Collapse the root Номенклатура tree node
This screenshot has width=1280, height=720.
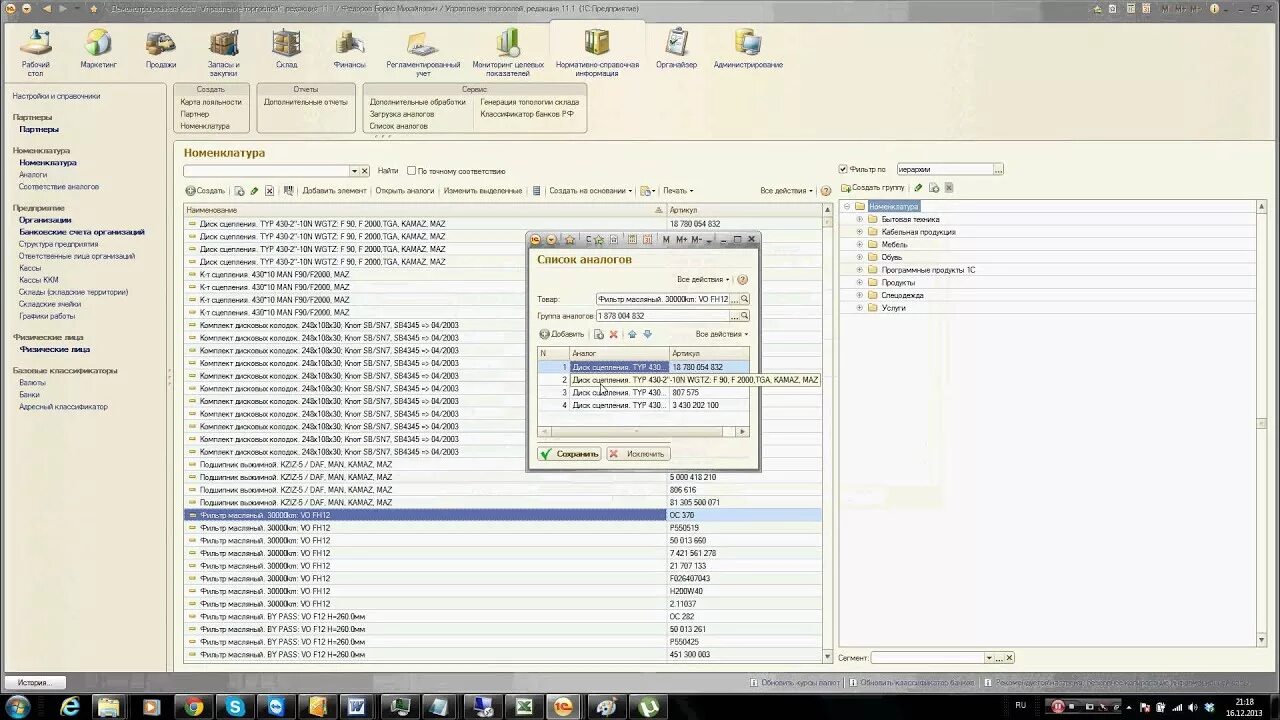tap(846, 207)
